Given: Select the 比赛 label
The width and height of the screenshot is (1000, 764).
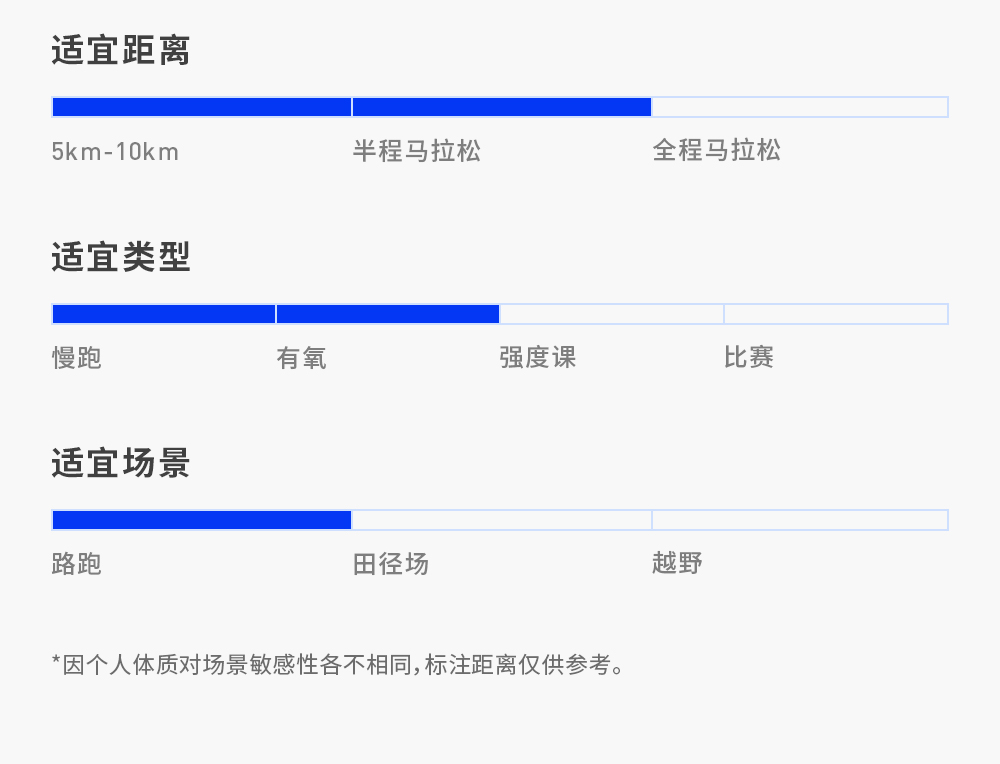Looking at the screenshot, I should [x=749, y=358].
